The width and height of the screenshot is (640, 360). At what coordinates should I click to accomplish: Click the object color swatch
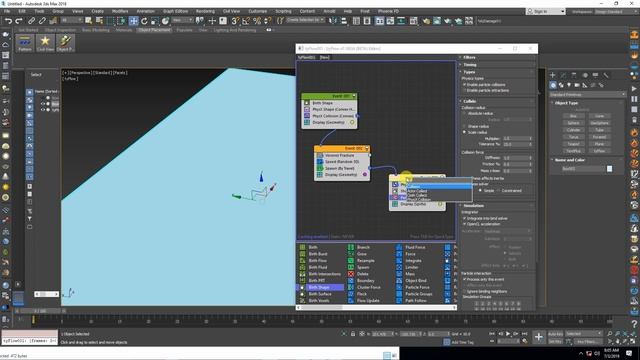[609, 169]
